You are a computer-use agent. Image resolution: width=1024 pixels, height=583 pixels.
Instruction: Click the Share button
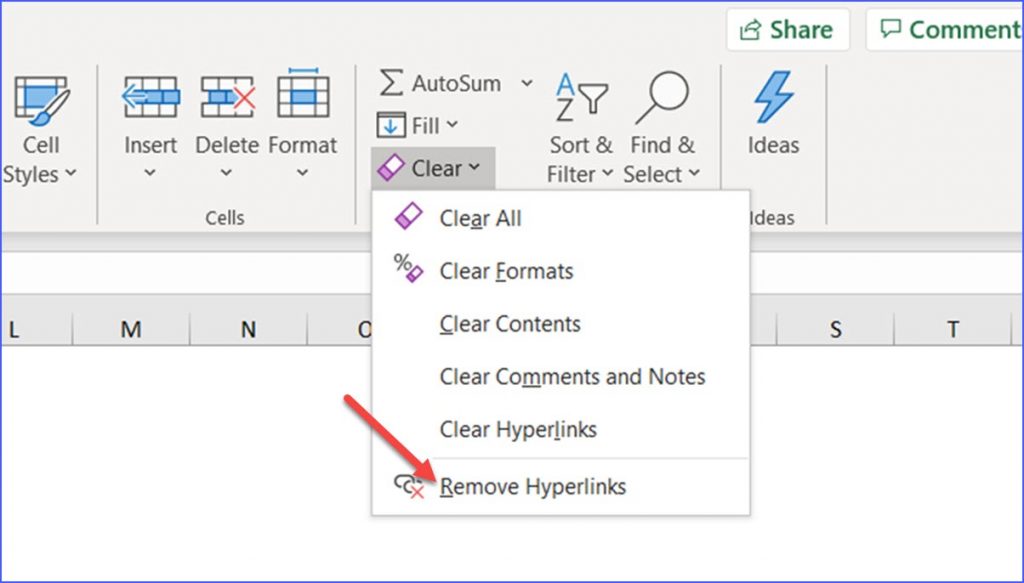[787, 29]
